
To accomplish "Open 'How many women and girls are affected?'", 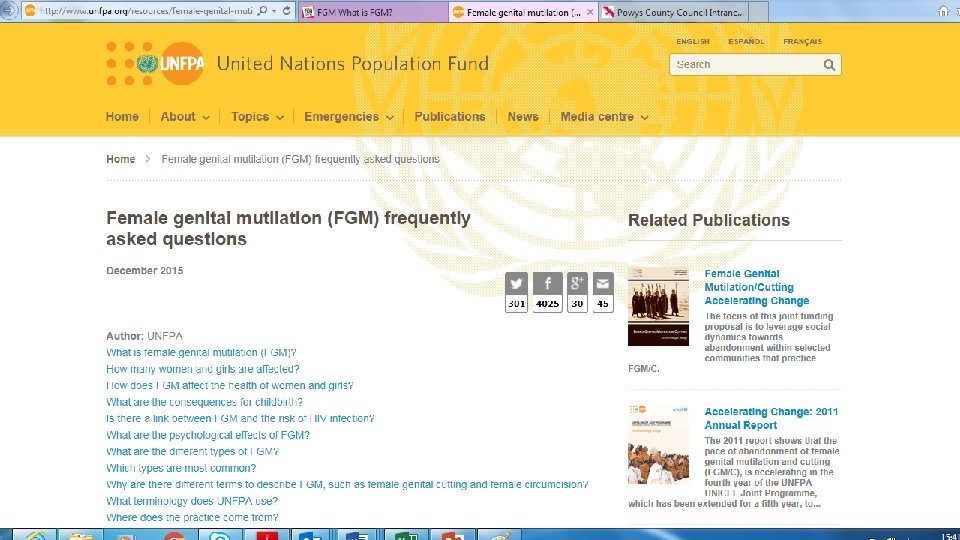I will click(x=203, y=369).
